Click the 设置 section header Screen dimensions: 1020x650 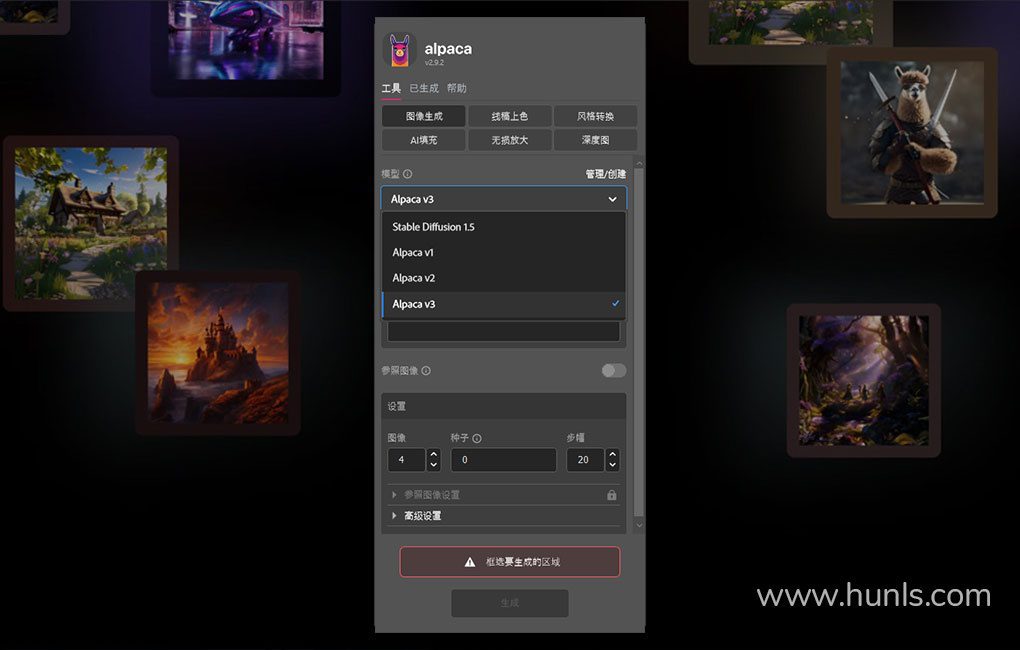click(503, 406)
